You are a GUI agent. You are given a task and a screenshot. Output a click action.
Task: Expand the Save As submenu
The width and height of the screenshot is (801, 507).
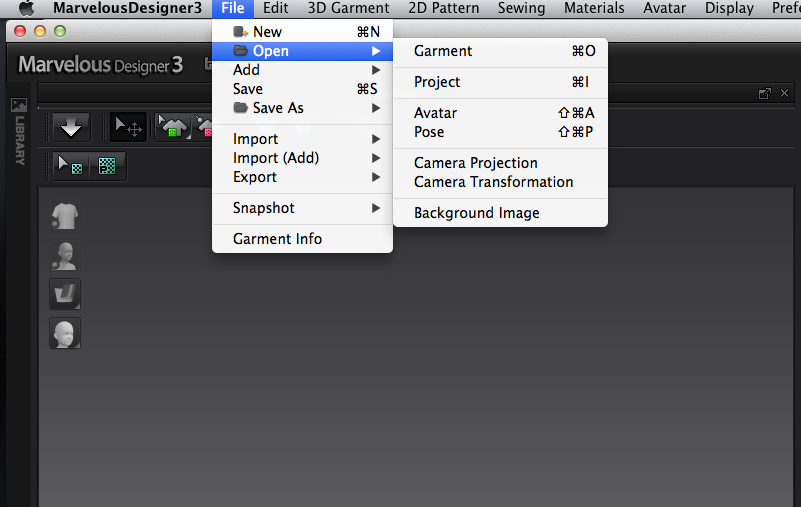click(302, 108)
